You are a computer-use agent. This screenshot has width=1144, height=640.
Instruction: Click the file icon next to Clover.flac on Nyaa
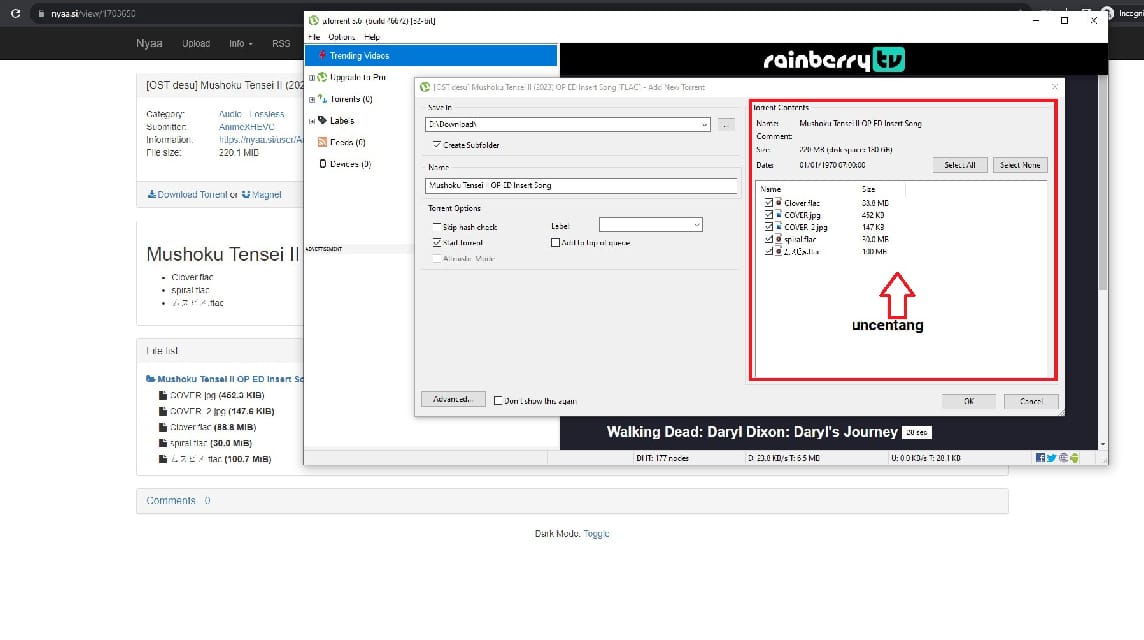(x=163, y=428)
